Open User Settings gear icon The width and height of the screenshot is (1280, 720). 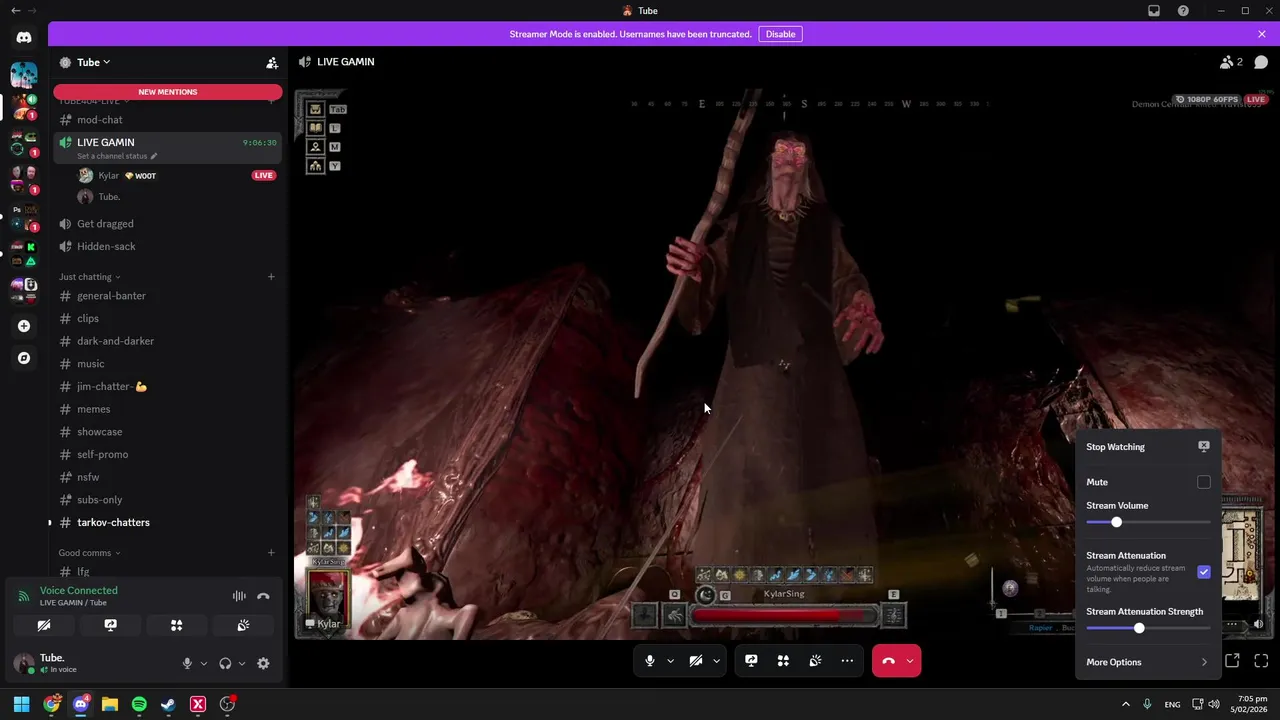pos(263,663)
